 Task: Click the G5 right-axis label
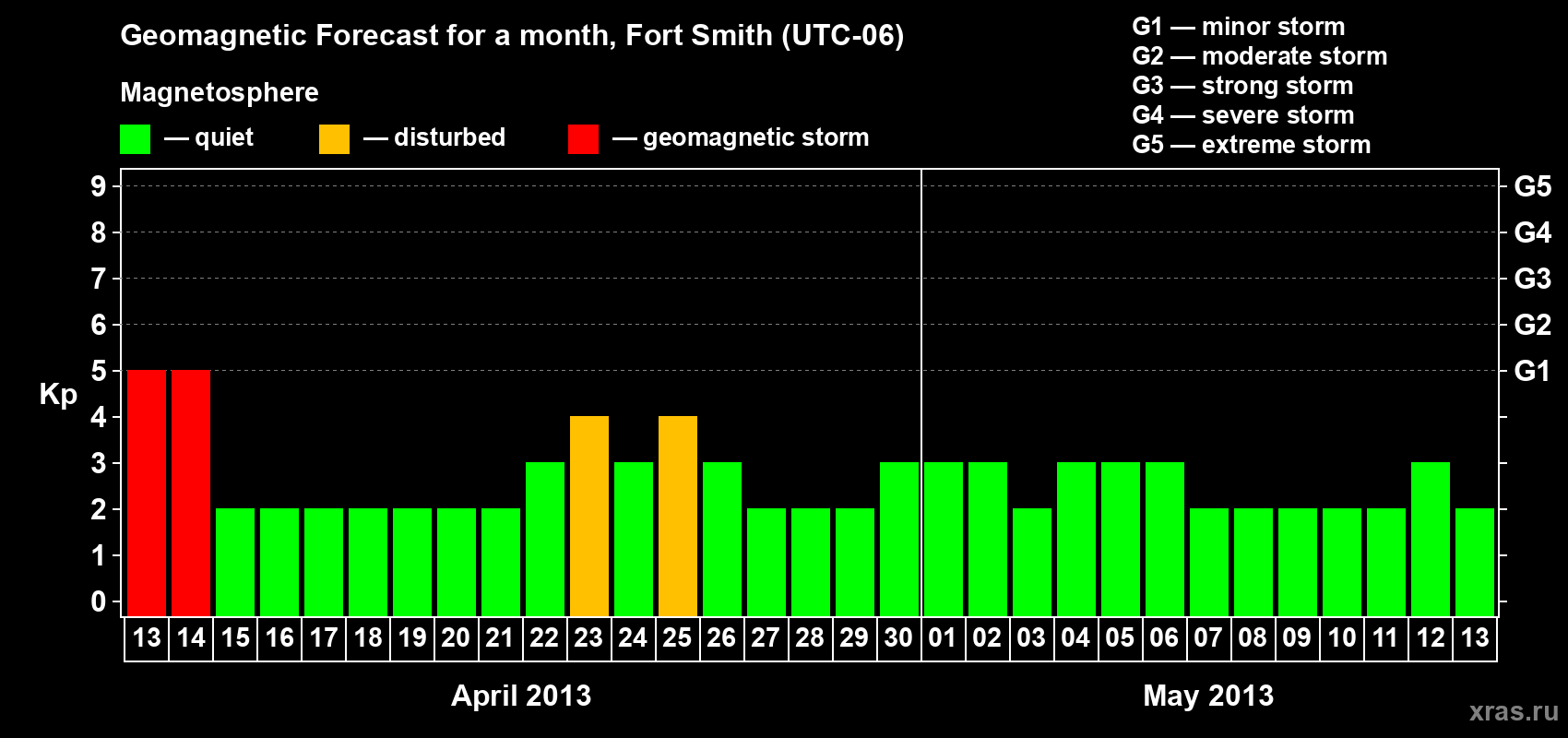pos(1533,186)
